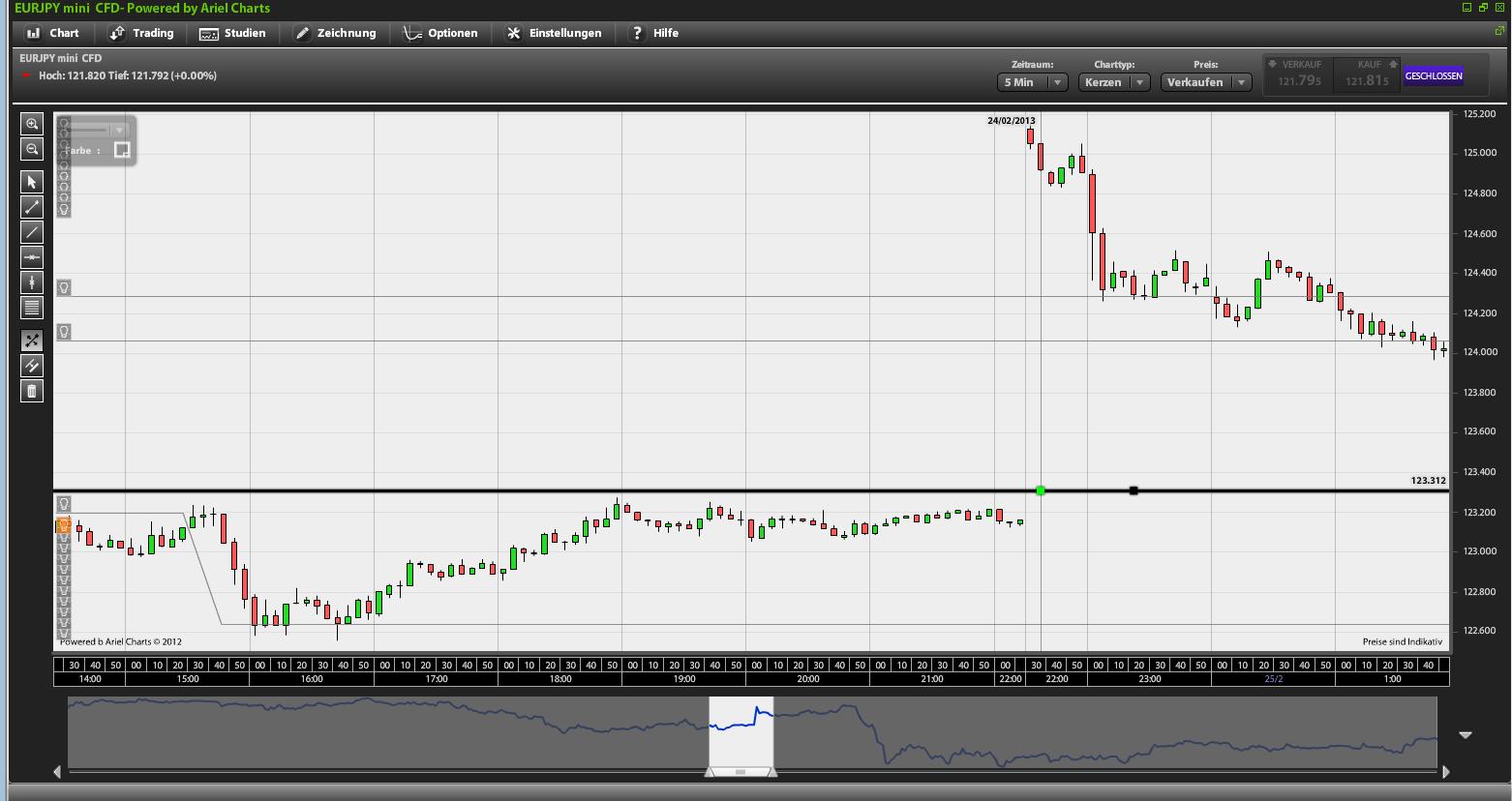The image size is (1512, 801).
Task: Open the Zeichnung menu
Action: click(335, 33)
